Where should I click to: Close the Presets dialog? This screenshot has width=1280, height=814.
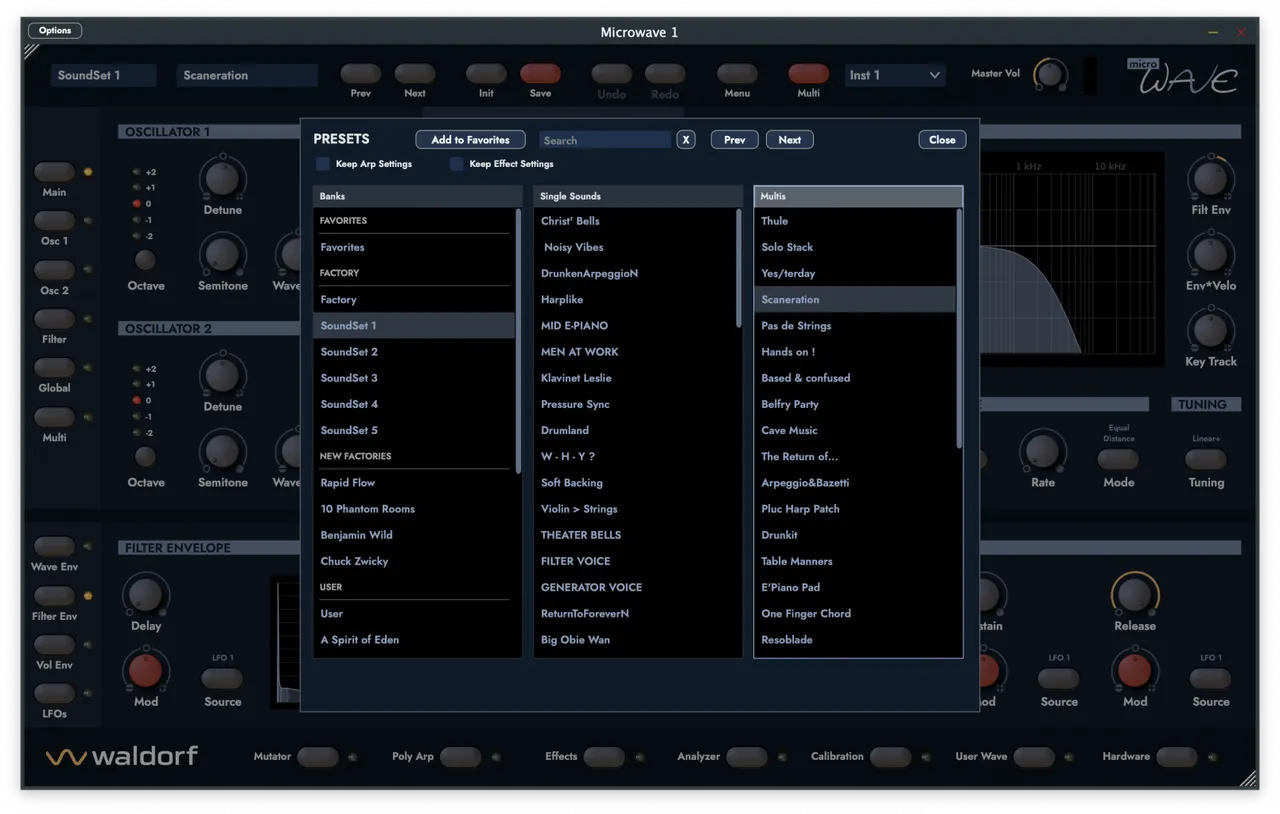tap(942, 140)
